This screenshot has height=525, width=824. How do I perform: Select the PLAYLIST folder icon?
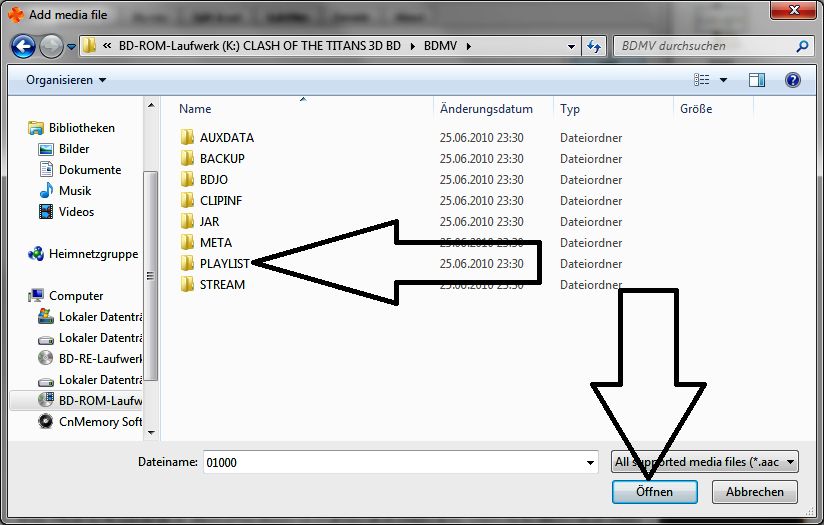[x=187, y=263]
